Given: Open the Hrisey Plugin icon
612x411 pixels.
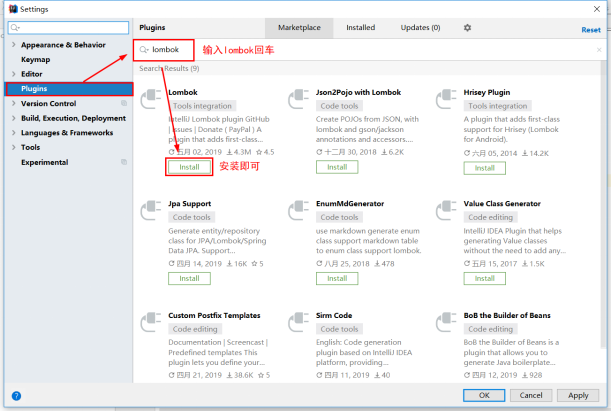Looking at the screenshot, I should coord(446,99).
